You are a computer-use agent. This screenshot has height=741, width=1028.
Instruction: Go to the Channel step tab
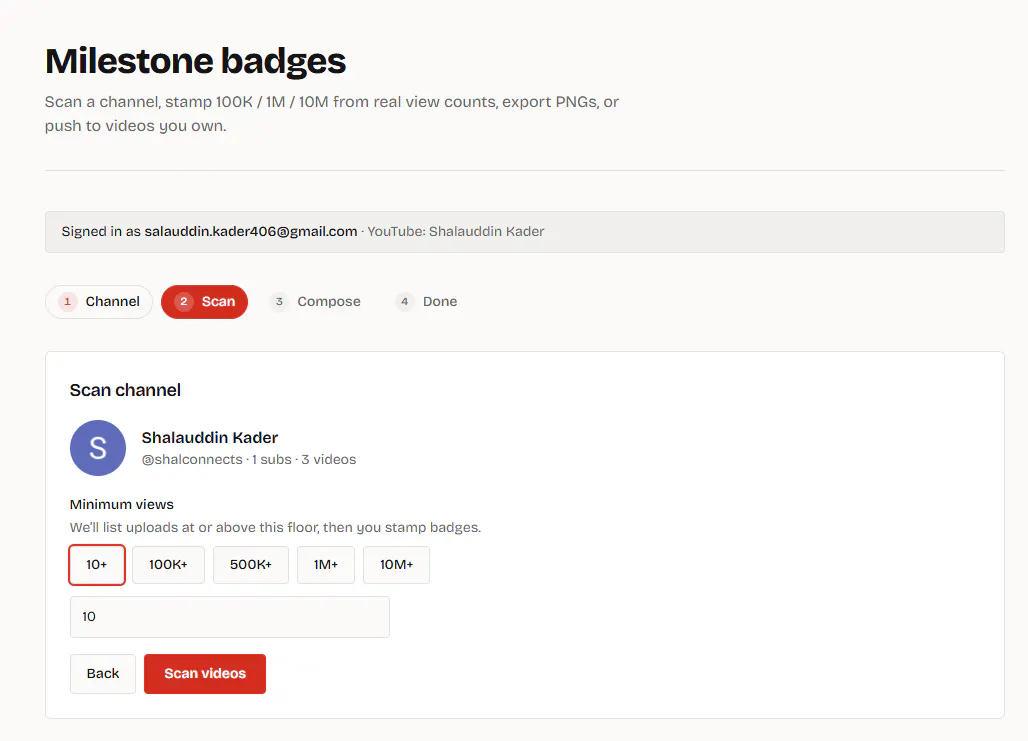click(99, 302)
